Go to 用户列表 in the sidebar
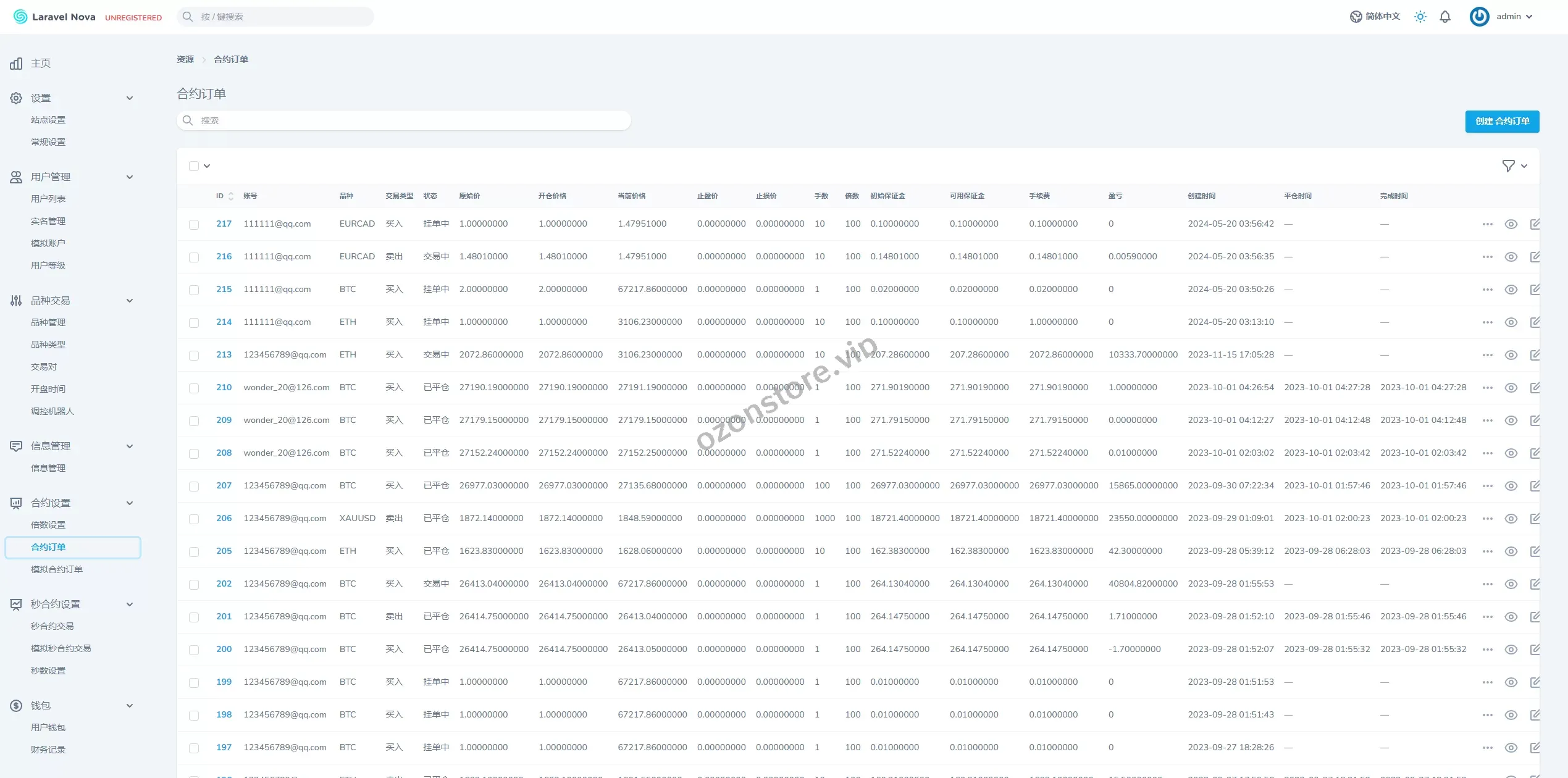Viewport: 1568px width, 778px height. [x=48, y=199]
